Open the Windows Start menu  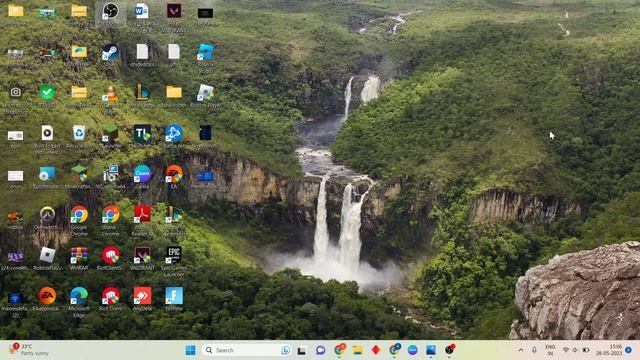(190, 350)
